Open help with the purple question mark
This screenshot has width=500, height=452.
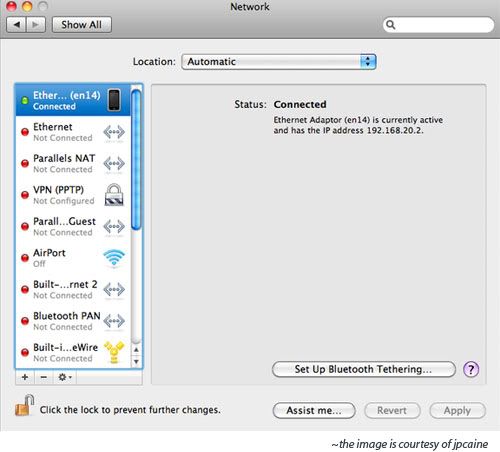click(x=471, y=369)
